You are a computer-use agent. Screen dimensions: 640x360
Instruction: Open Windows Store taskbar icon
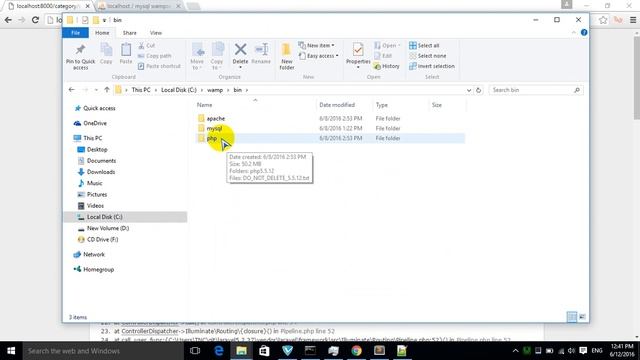coord(264,351)
